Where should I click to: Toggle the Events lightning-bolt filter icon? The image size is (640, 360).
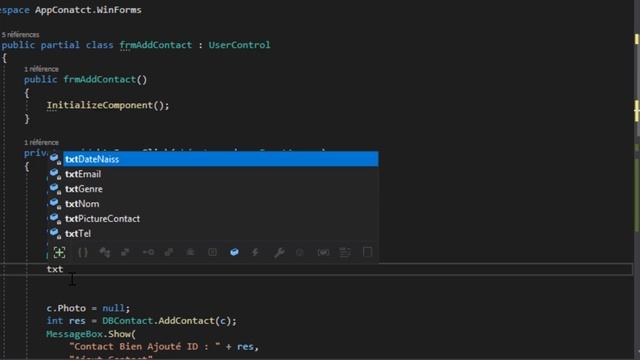click(256, 252)
